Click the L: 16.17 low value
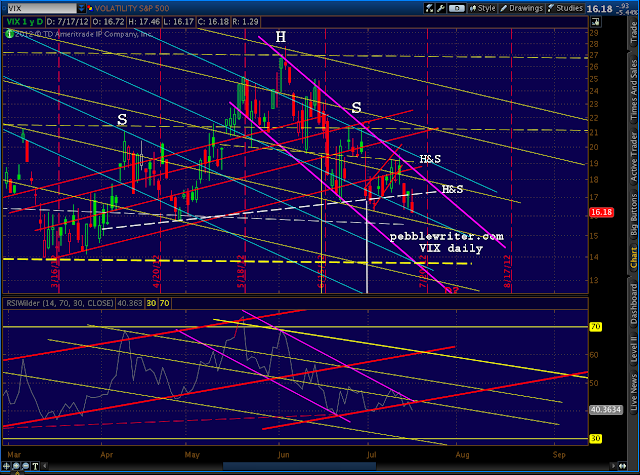Viewport: 640px width, 475px height. (179, 22)
